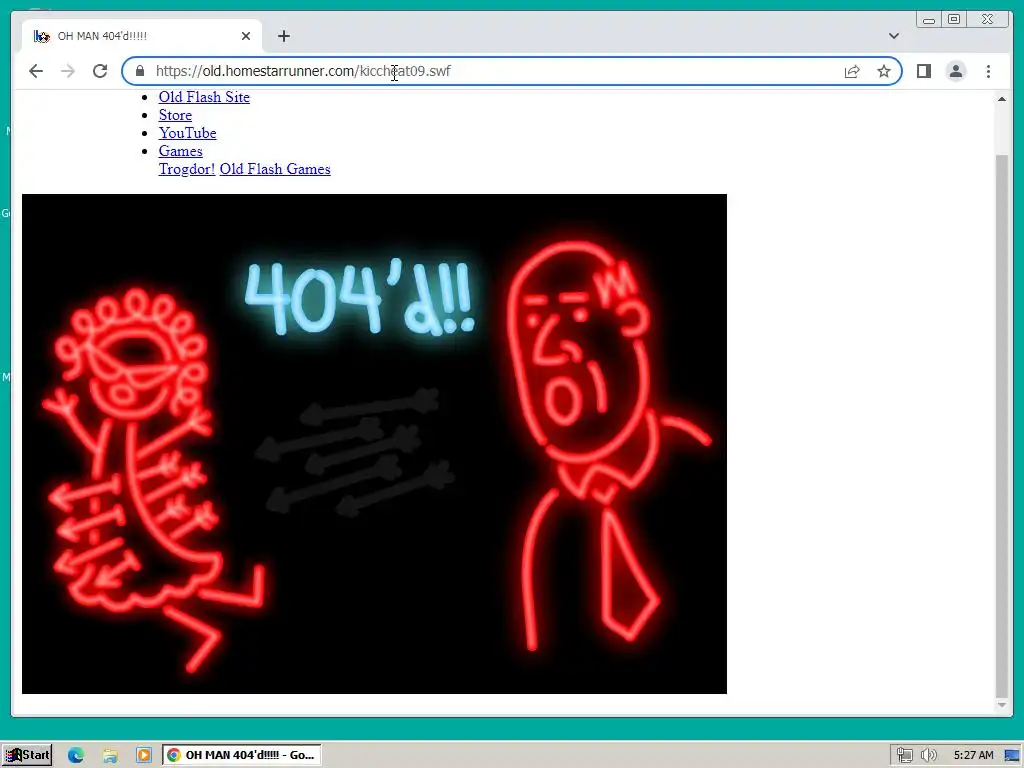Open the browser side panel

click(x=923, y=71)
